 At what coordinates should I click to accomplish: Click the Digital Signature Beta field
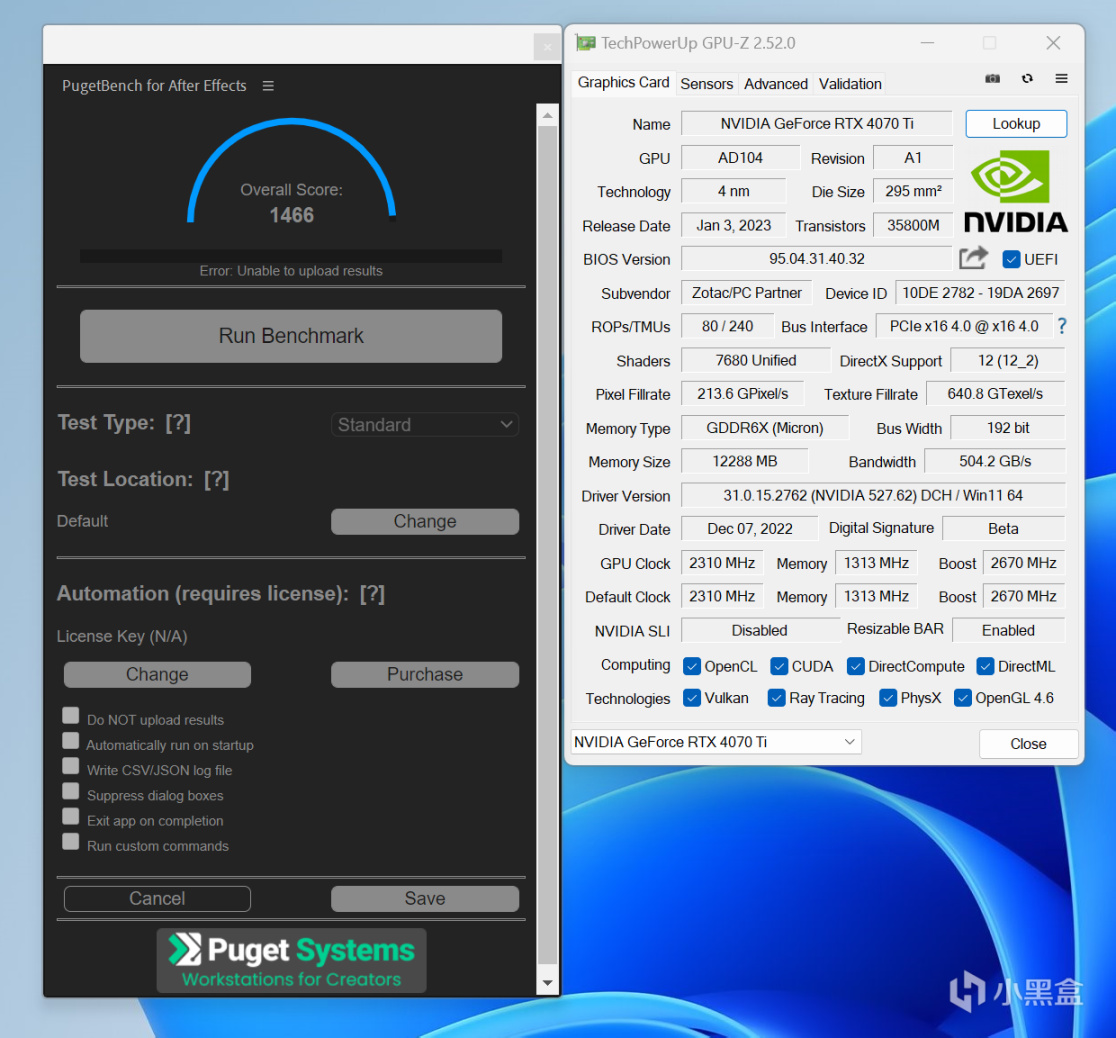pyautogui.click(x=1004, y=528)
